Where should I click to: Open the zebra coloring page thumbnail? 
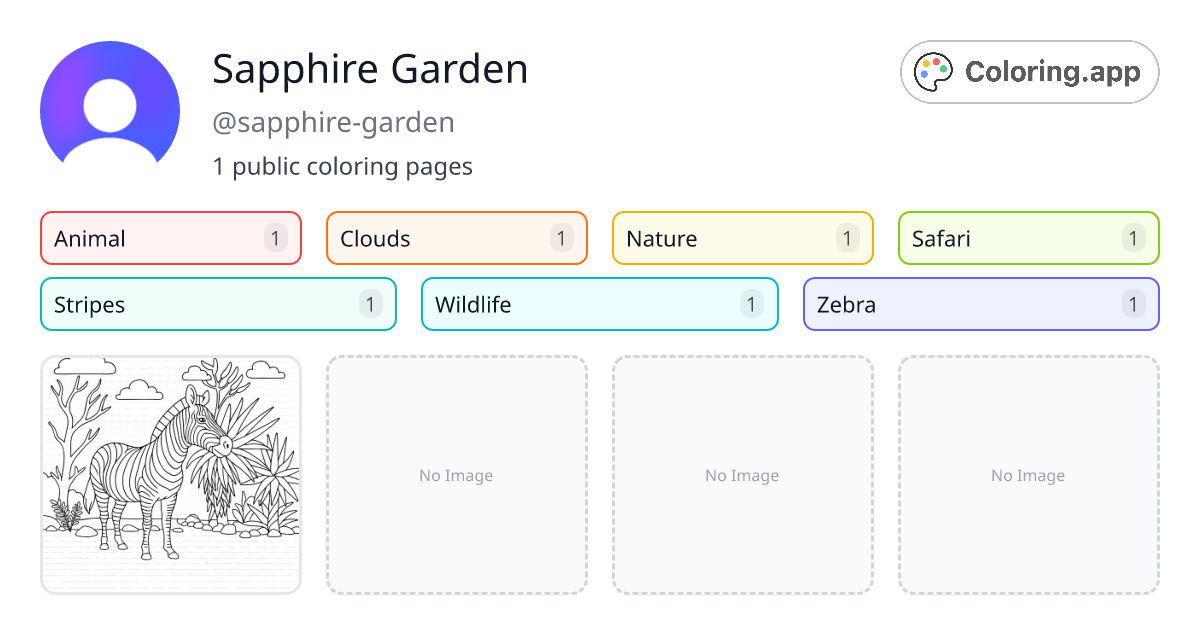(170, 475)
